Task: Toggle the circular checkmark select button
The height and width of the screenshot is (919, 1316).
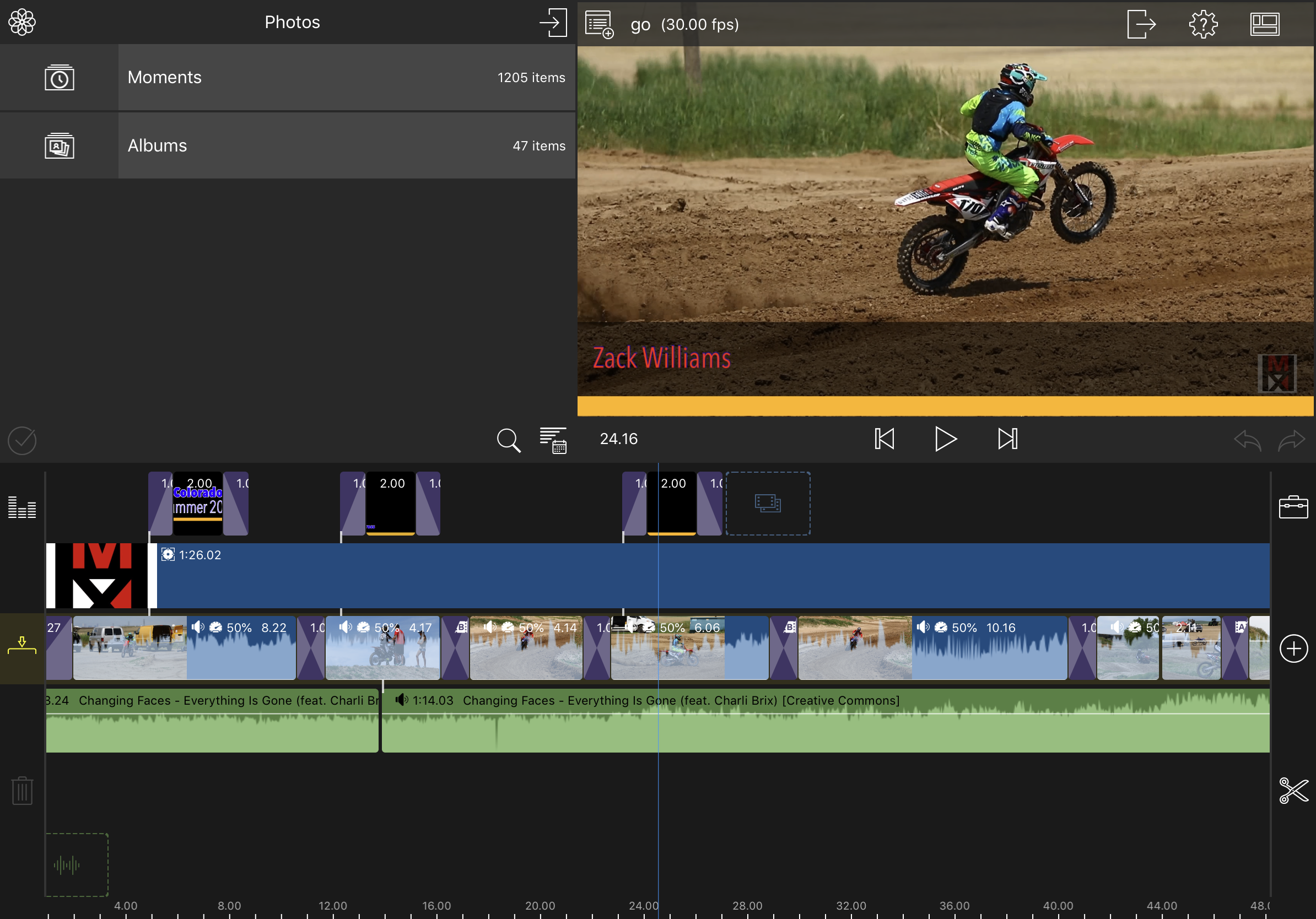Action: point(22,440)
